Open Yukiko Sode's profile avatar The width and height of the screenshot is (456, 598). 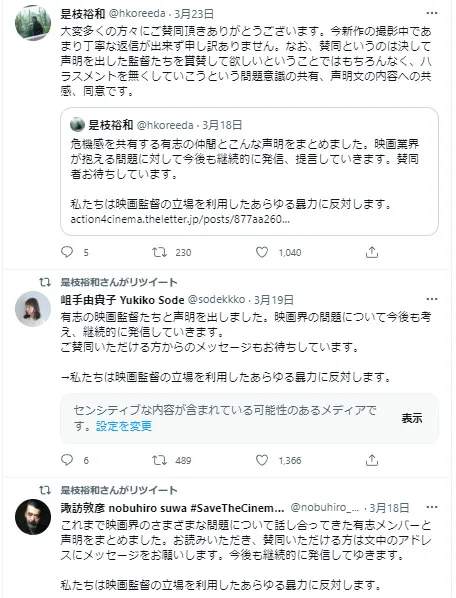(x=33, y=309)
